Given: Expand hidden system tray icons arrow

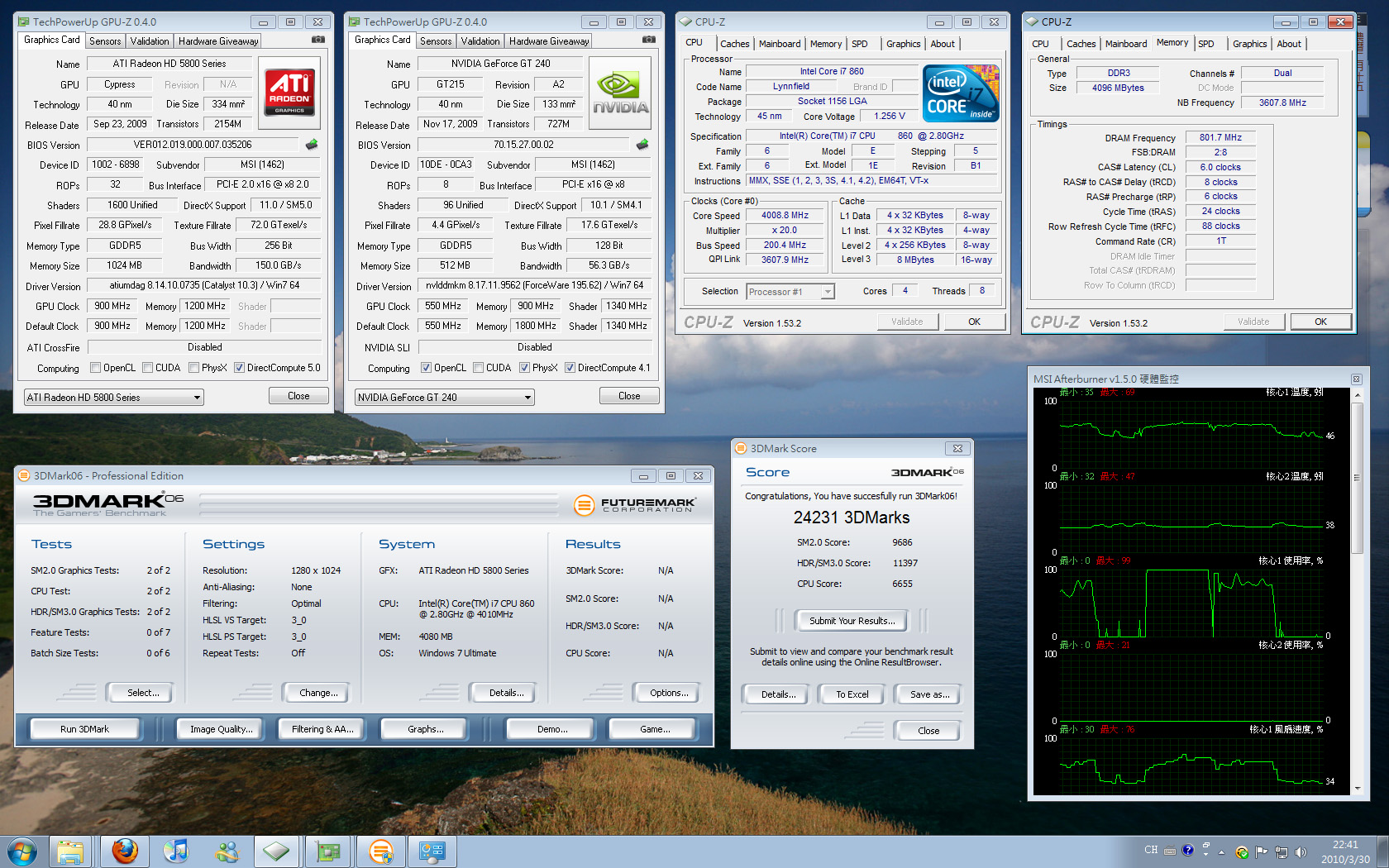Looking at the screenshot, I should point(1221,851).
